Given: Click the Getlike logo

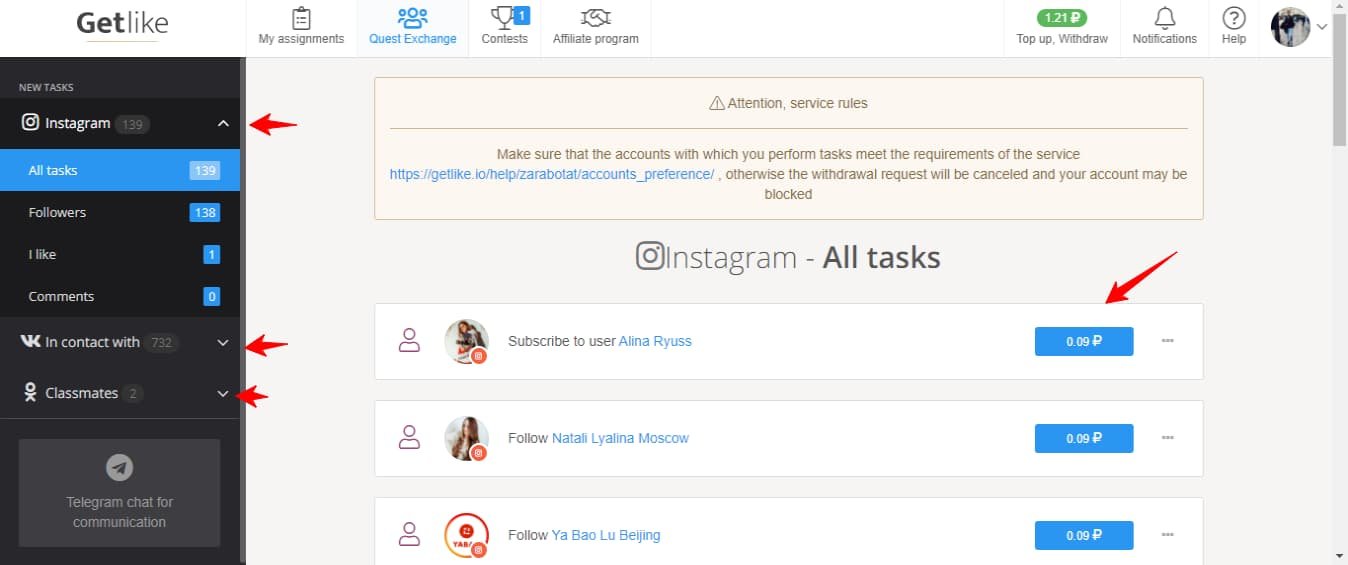Looking at the screenshot, I should point(122,23).
